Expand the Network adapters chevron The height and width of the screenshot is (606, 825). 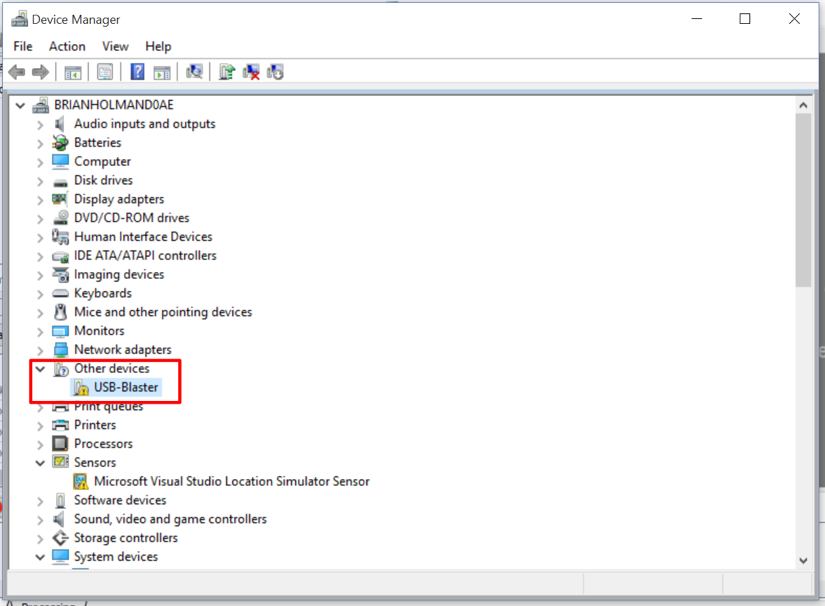[x=40, y=351]
